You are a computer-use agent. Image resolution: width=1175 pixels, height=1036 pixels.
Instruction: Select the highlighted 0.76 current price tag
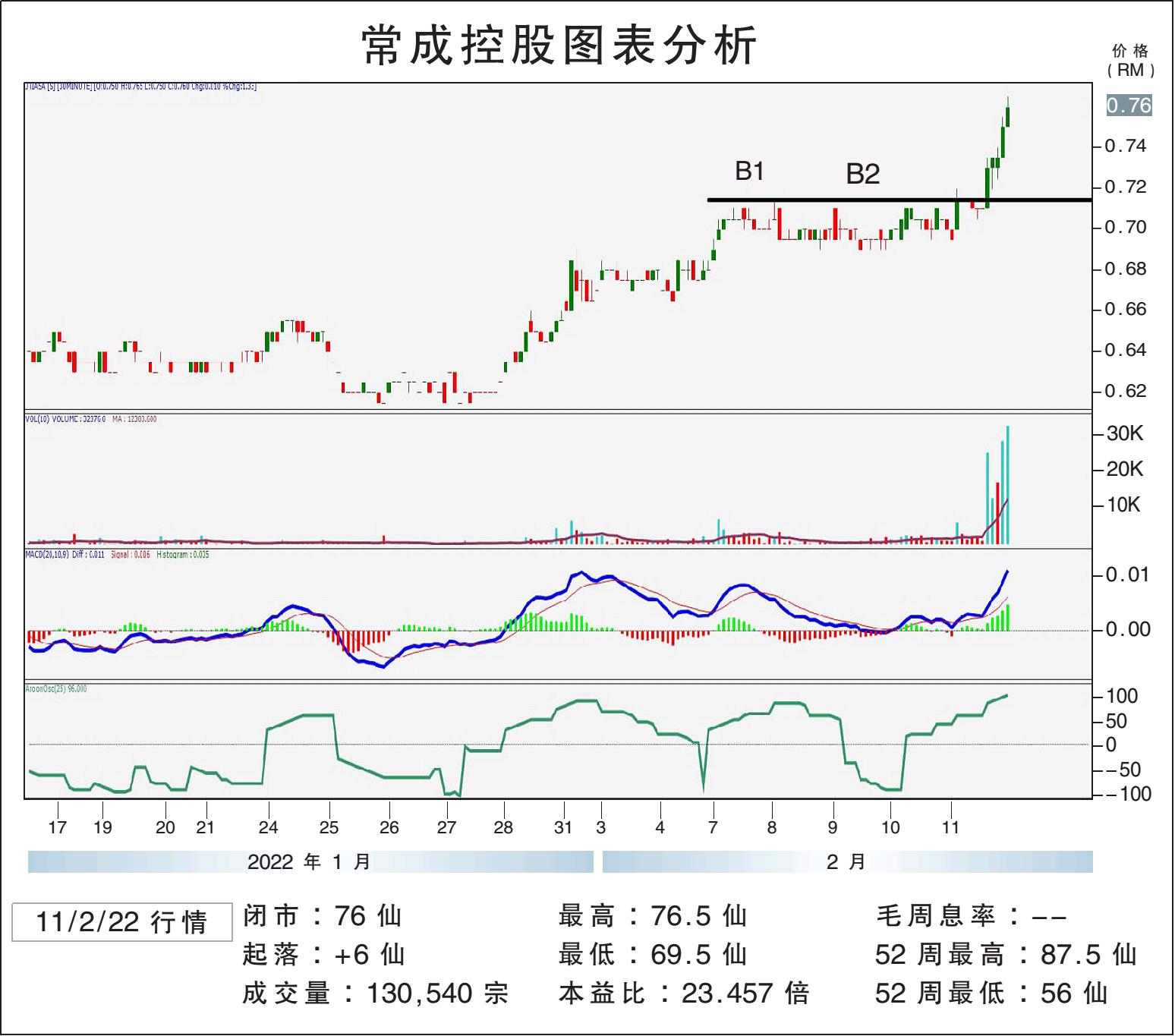(1129, 105)
